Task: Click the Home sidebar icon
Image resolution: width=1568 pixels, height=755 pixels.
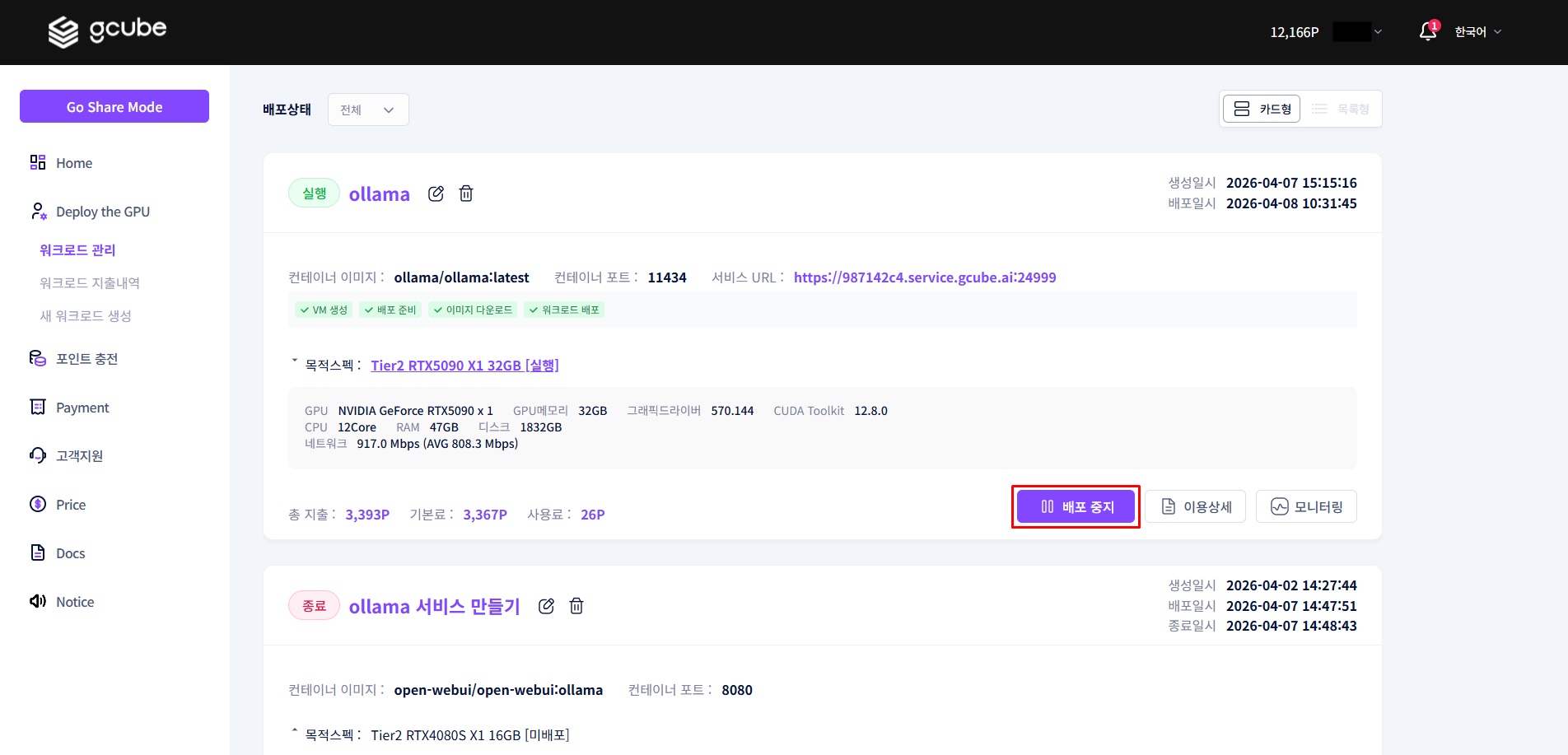Action: tap(38, 162)
